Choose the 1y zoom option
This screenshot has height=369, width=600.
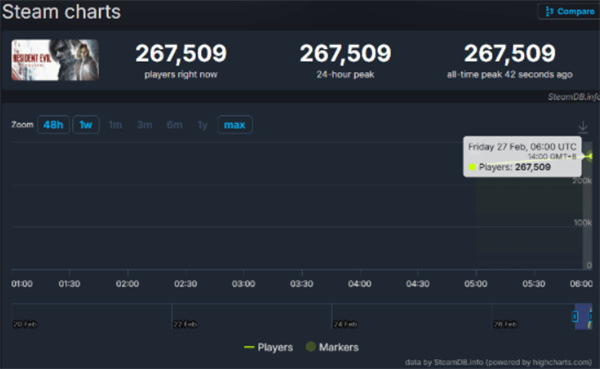click(x=202, y=125)
